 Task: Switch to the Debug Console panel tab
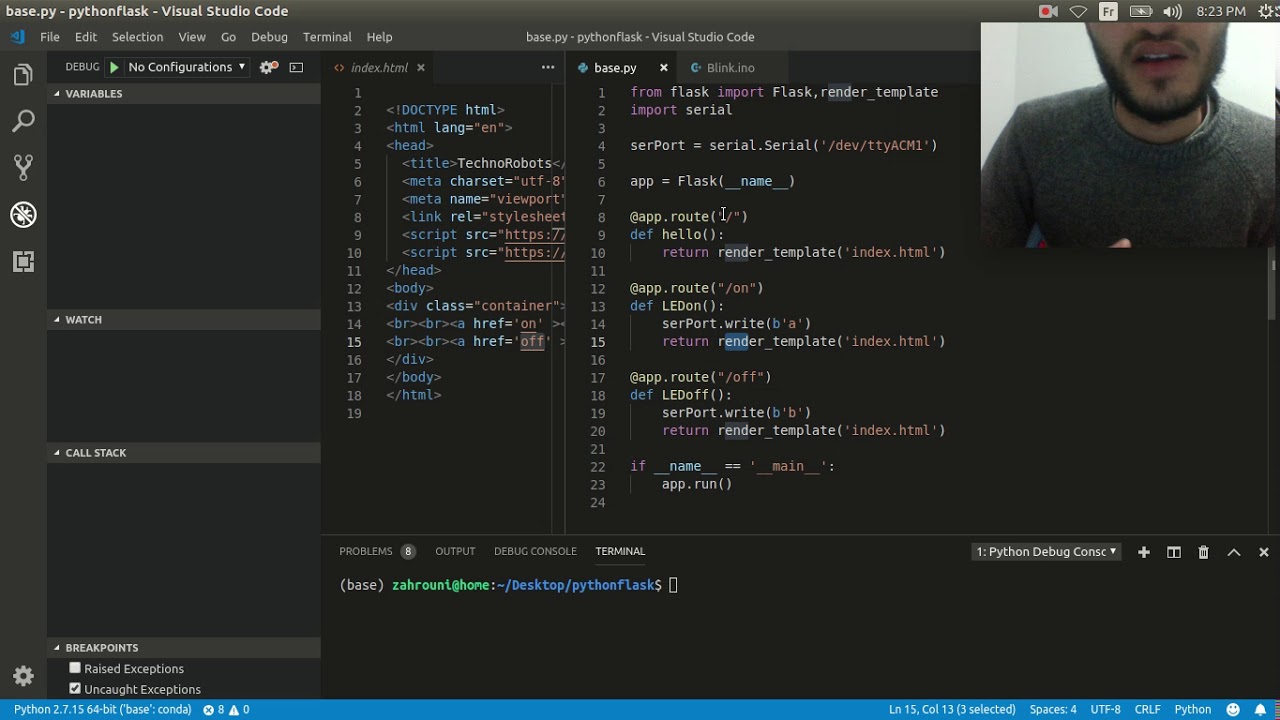(x=535, y=551)
